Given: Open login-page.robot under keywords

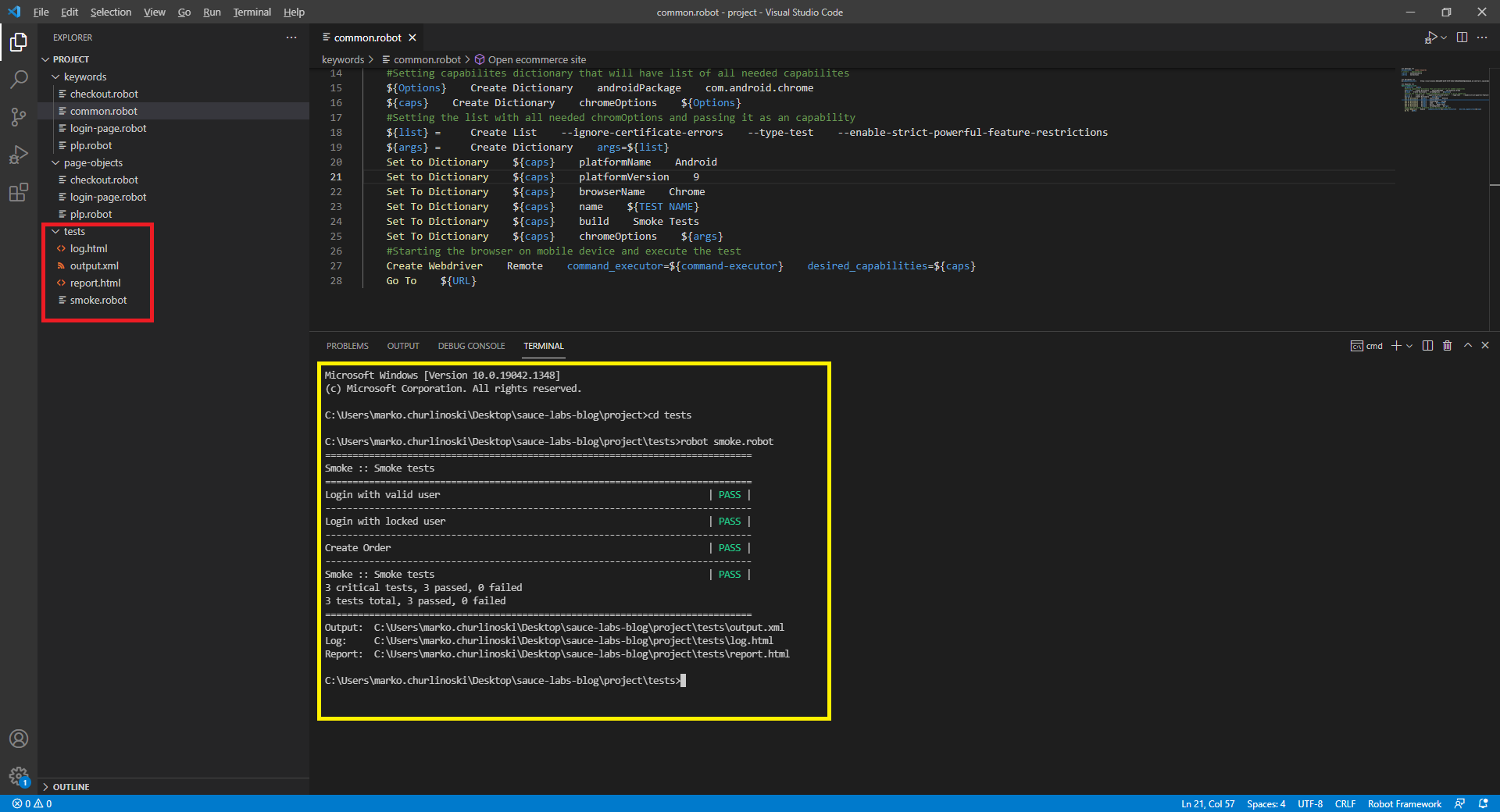Looking at the screenshot, I should [x=108, y=128].
